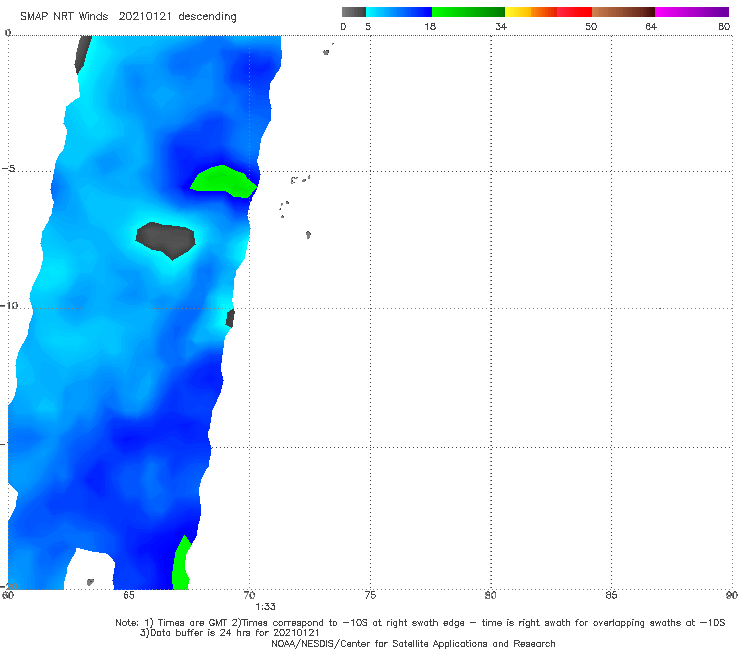Viewport: 740px width, 650px height.
Task: Click the longitude axis label "70"
Action: [x=249, y=595]
